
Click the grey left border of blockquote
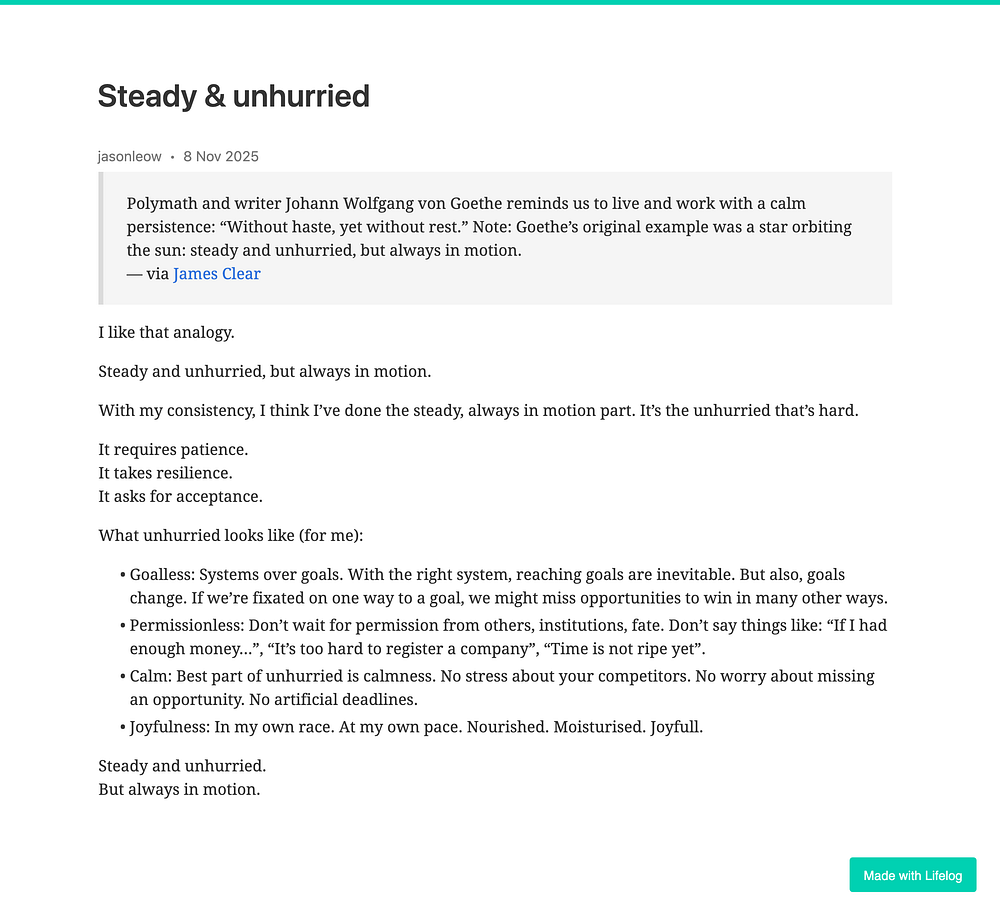pos(100,238)
